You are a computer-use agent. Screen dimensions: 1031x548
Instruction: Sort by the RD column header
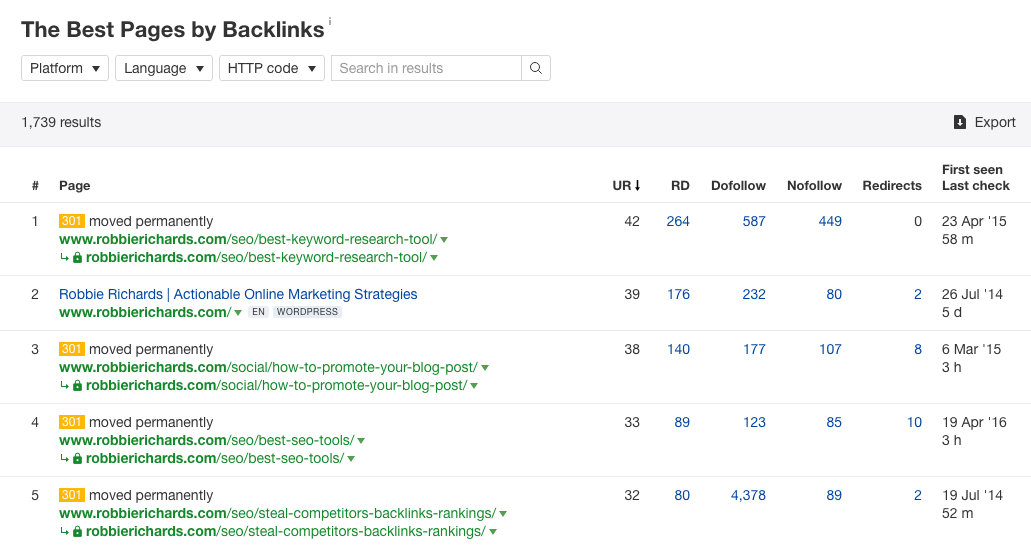(x=680, y=185)
